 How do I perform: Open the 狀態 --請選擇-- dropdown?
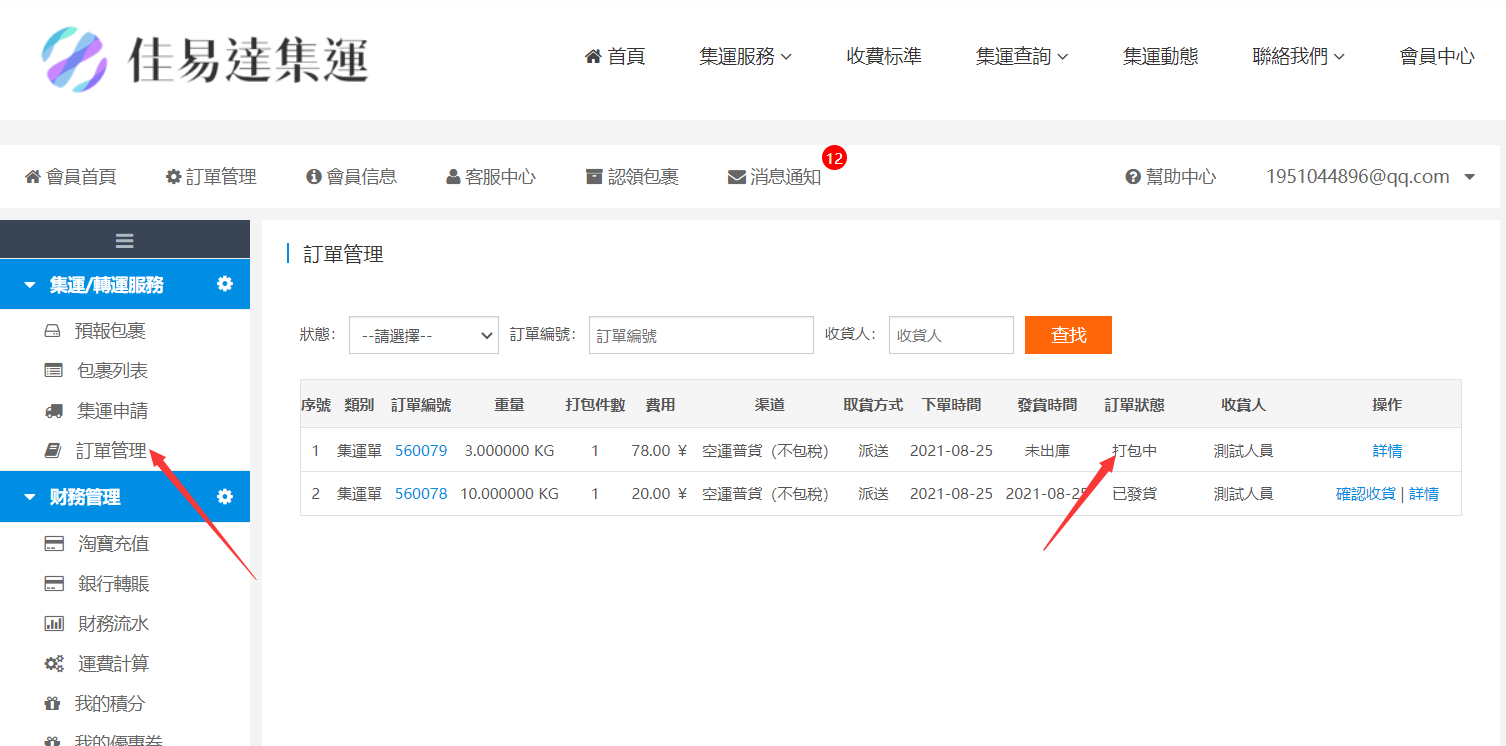pyautogui.click(x=424, y=335)
